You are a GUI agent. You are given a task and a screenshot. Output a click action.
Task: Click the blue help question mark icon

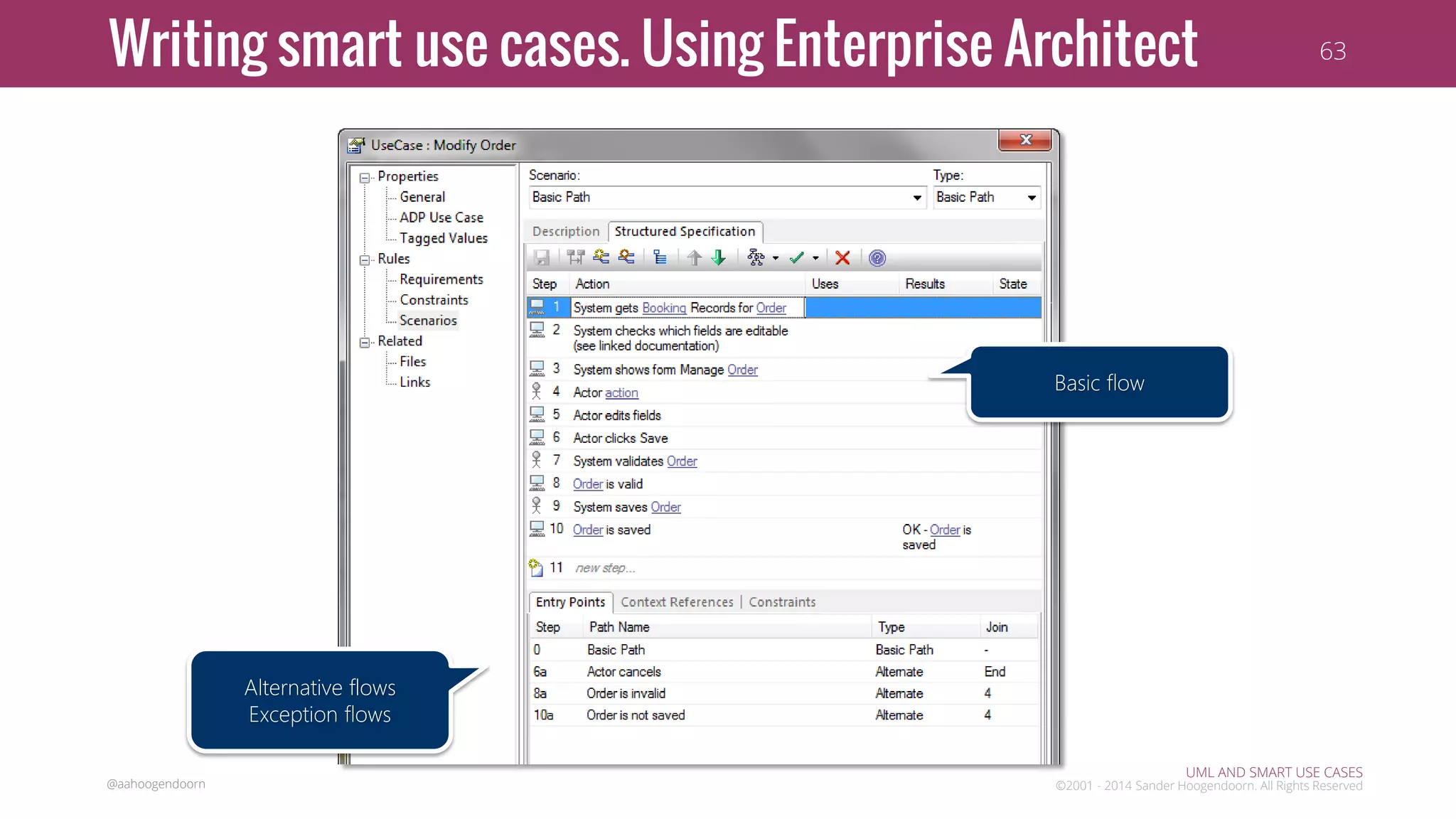coord(877,258)
